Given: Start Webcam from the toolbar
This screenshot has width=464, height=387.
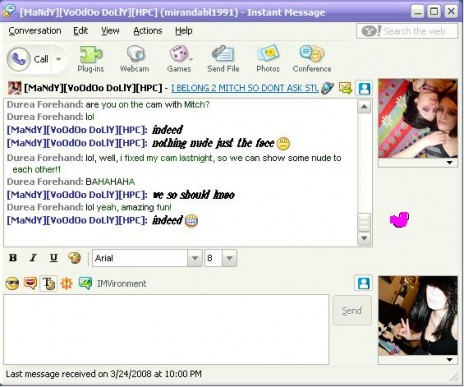Looking at the screenshot, I should pyautogui.click(x=135, y=59).
